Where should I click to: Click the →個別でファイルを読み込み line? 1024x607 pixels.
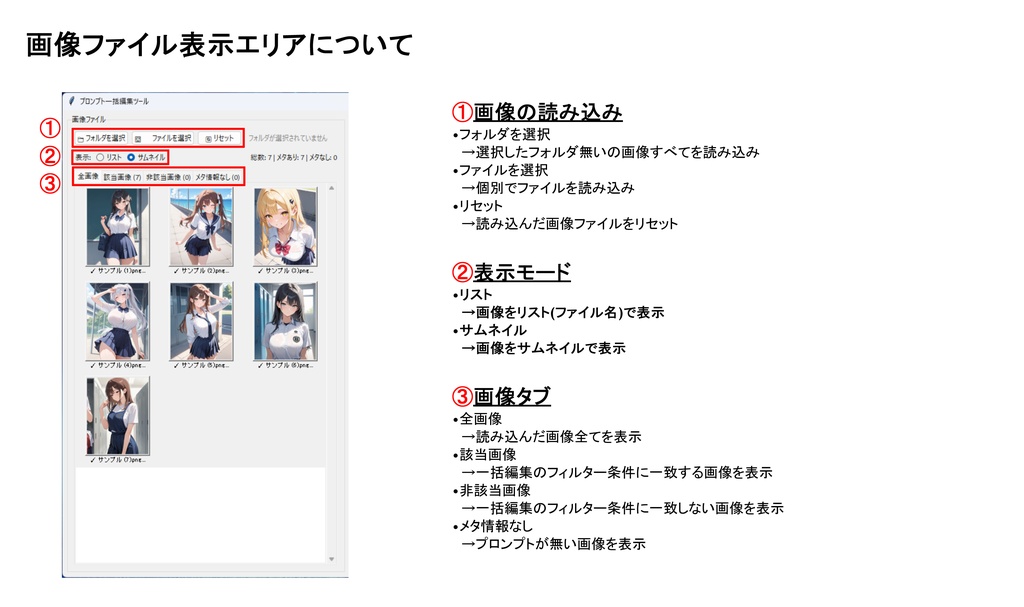point(547,188)
